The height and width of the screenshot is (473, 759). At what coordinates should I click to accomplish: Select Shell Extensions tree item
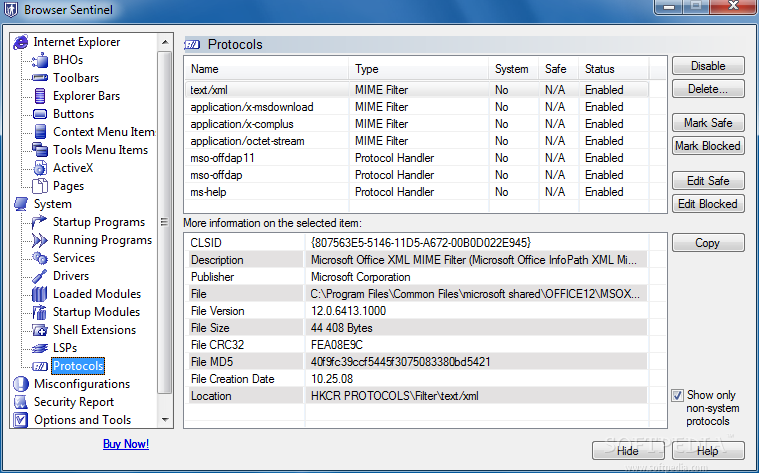pyautogui.click(x=94, y=330)
